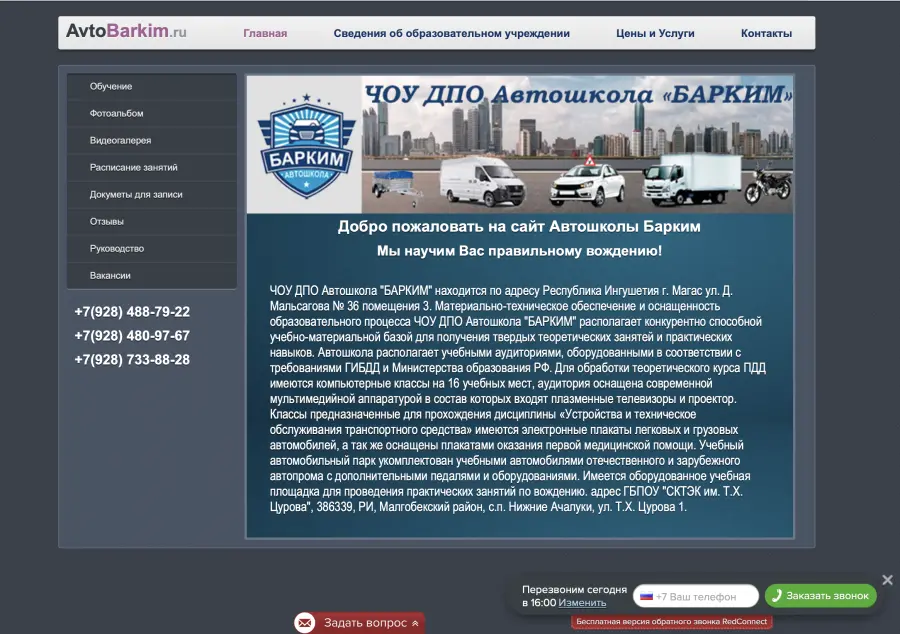Go to Цены и Услуги page
This screenshot has width=900, height=634.
pyautogui.click(x=655, y=33)
